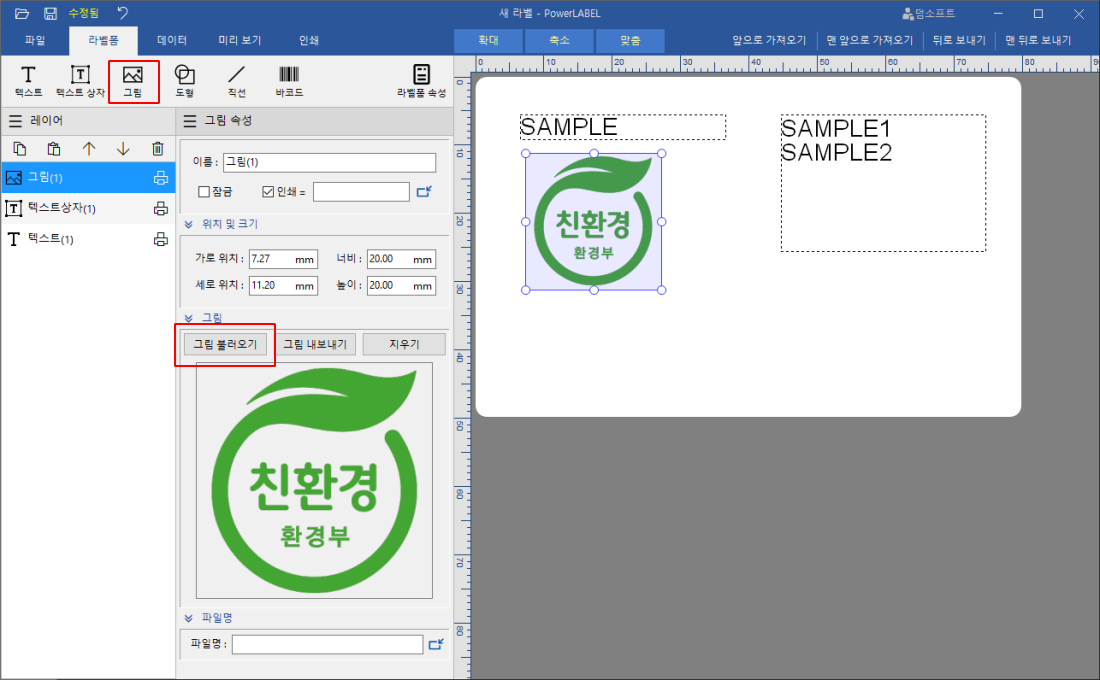
Task: Collapse the 파일명 section
Action: click(189, 617)
